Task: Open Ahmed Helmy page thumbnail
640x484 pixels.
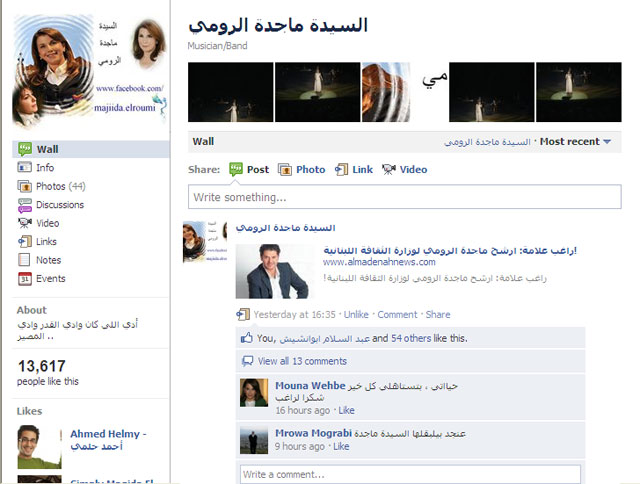Action: coord(39,446)
